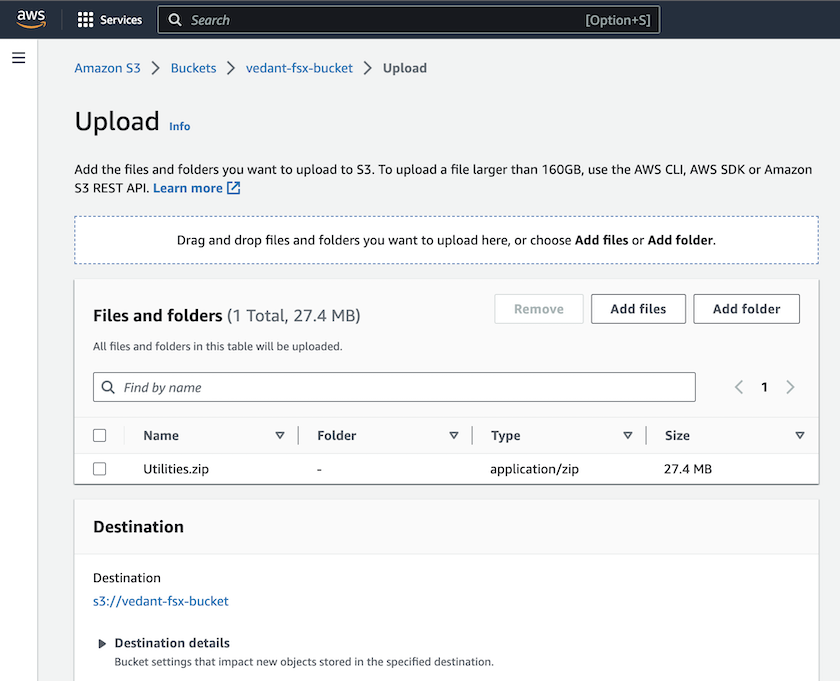
Task: Sort by the Name column arrow
Action: [280, 436]
